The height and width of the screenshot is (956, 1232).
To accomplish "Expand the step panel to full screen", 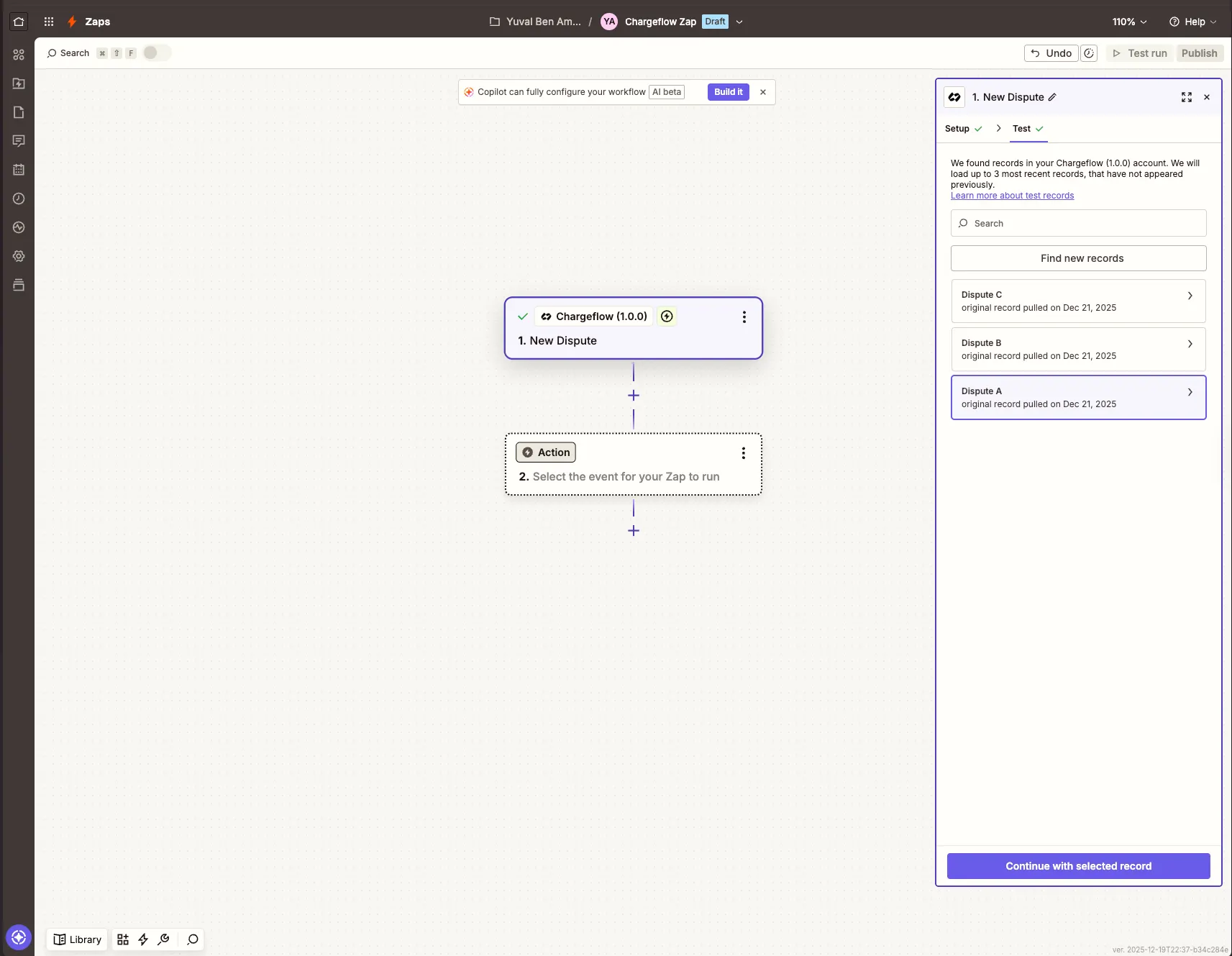I will pyautogui.click(x=1187, y=97).
